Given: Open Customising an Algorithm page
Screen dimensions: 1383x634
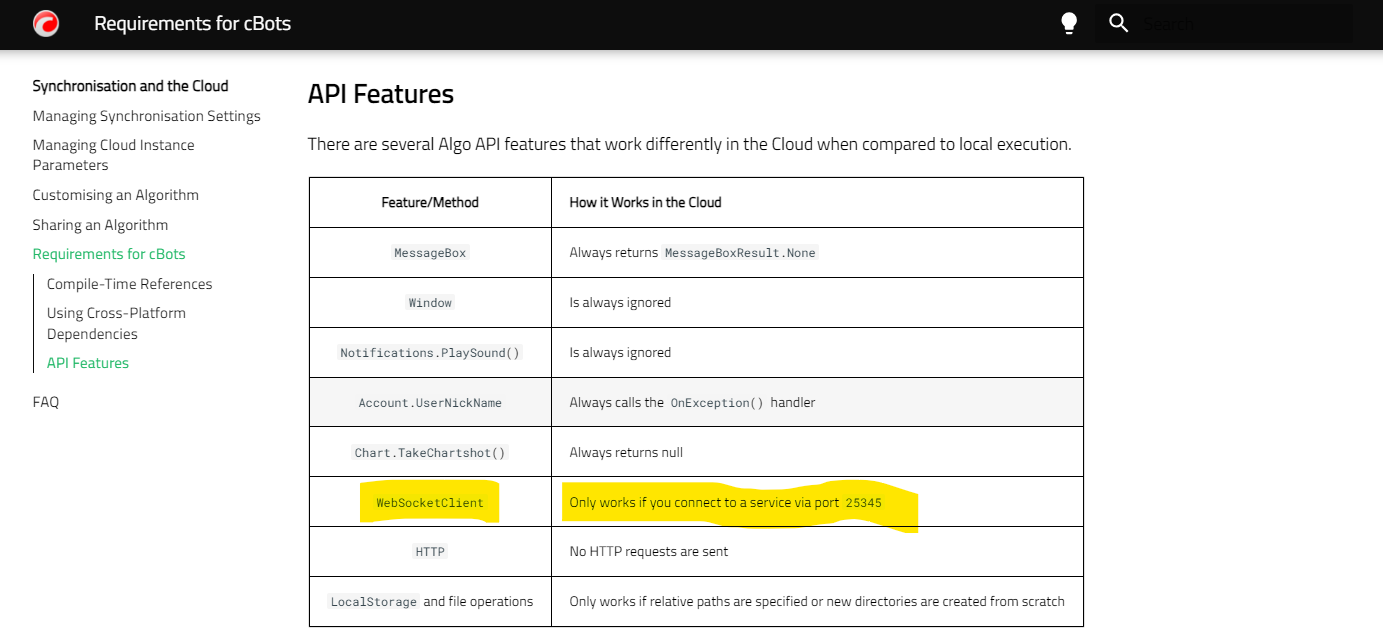Looking at the screenshot, I should 115,195.
